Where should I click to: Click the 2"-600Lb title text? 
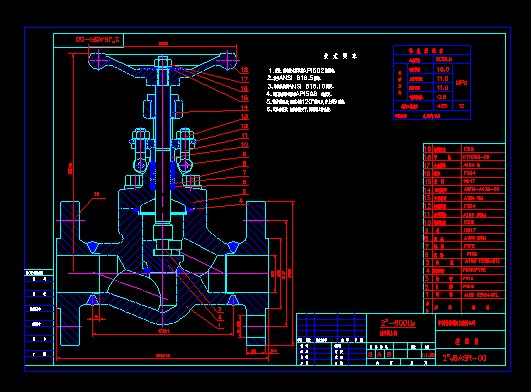tap(398, 323)
